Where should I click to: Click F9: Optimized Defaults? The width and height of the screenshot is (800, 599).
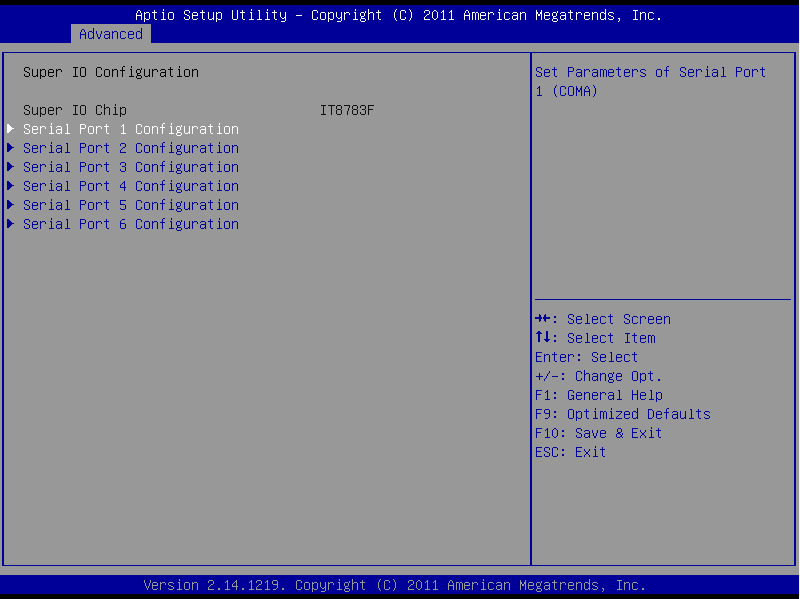[x=622, y=414]
